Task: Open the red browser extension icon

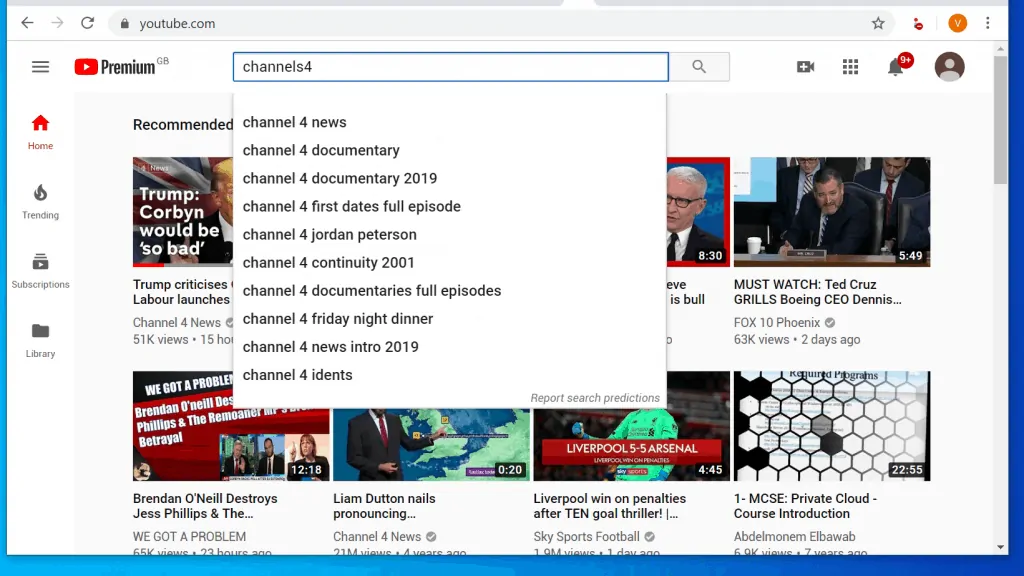Action: (x=918, y=24)
